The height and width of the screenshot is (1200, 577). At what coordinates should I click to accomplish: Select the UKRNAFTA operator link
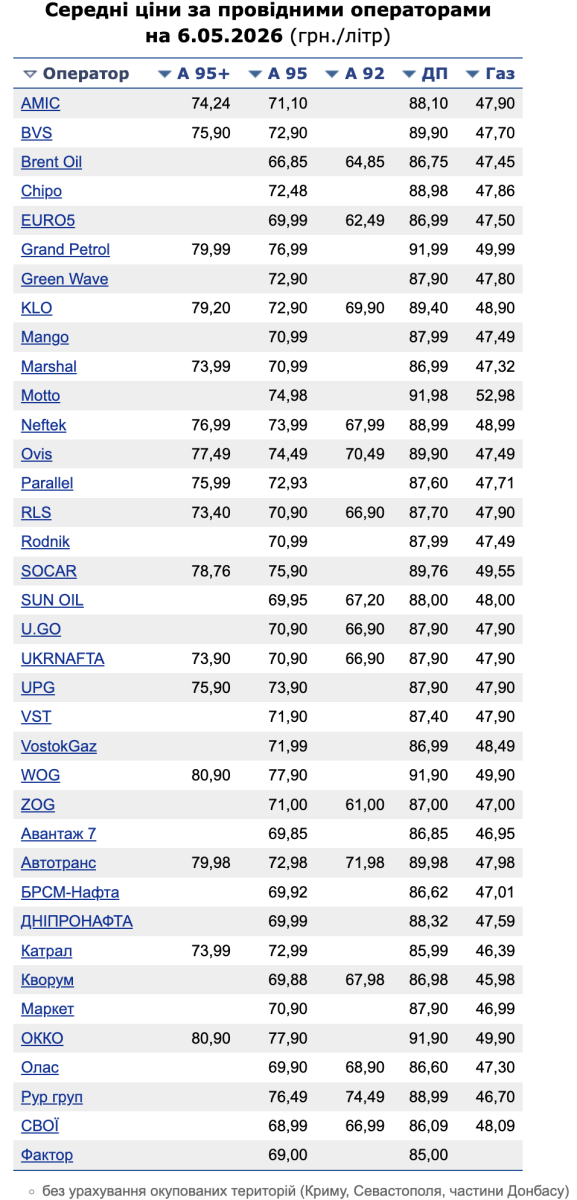[63, 658]
